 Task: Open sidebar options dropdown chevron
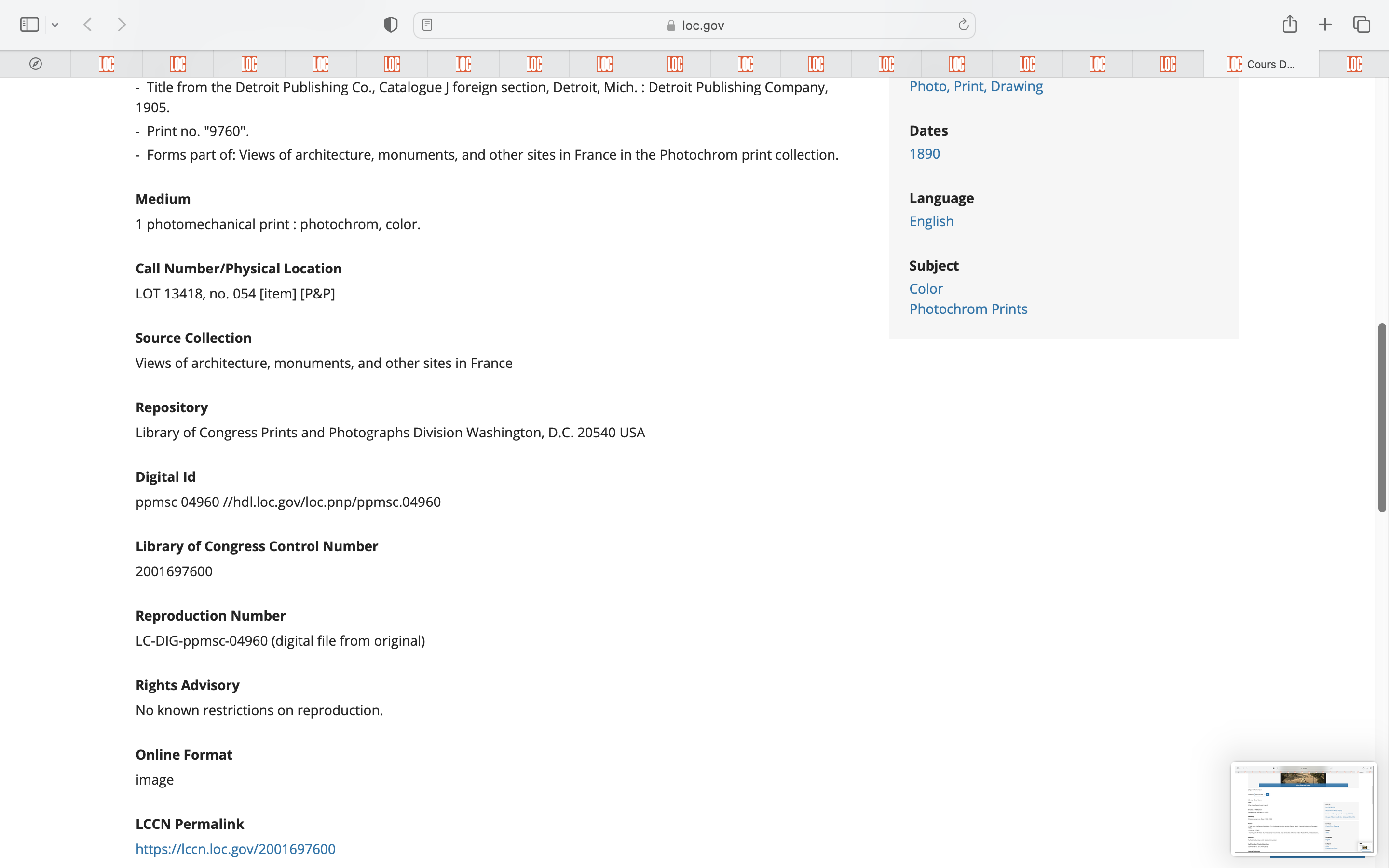click(55, 25)
